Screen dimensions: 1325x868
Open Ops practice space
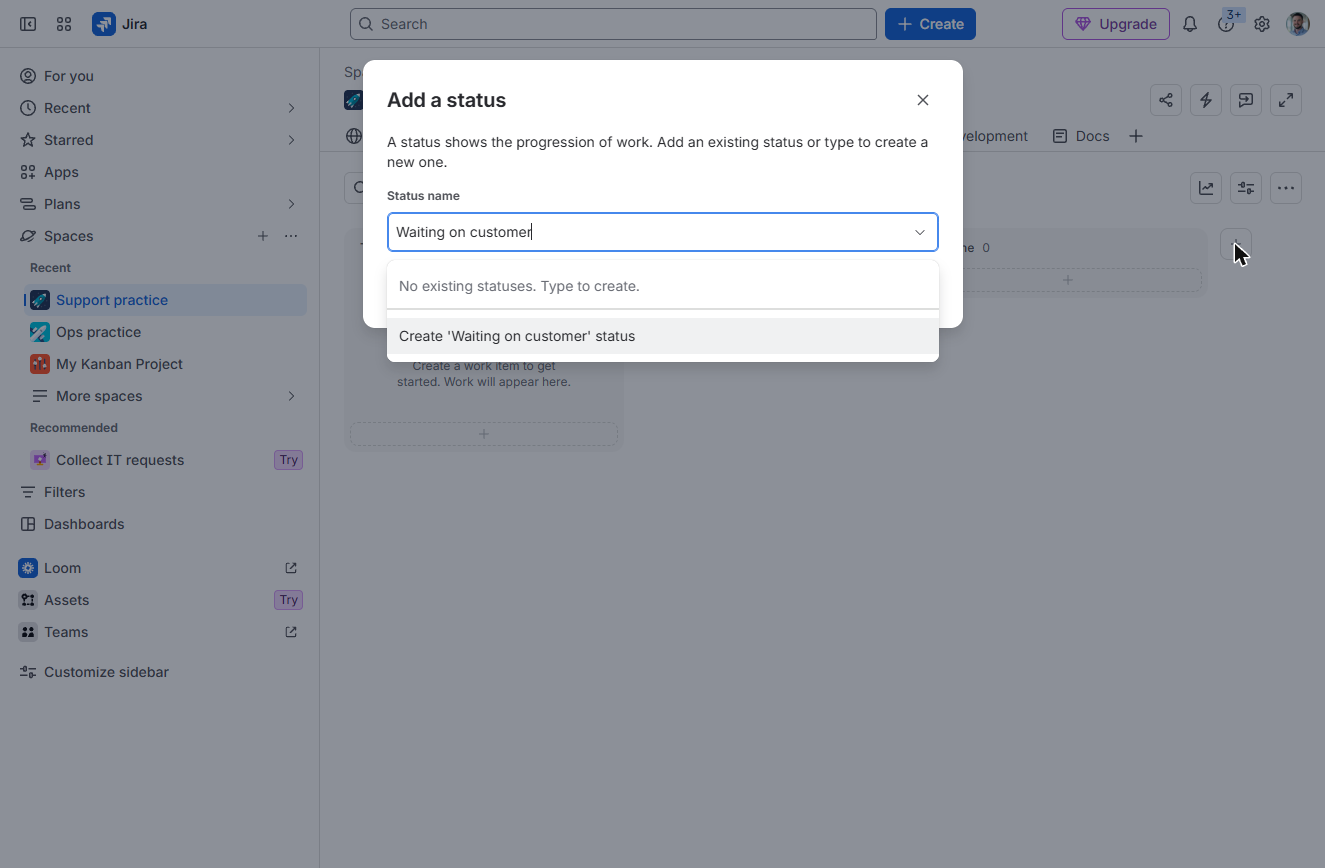coord(166,332)
